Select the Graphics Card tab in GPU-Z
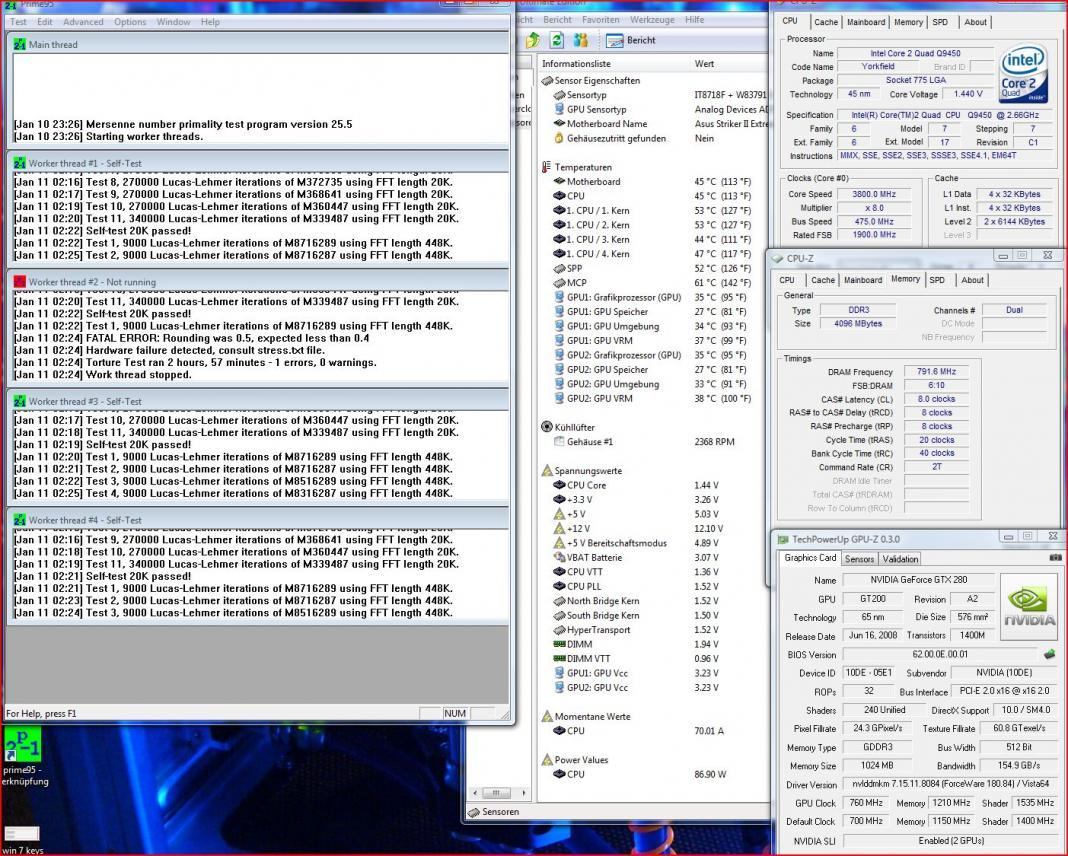Screen dimensions: 1068x856 810,558
